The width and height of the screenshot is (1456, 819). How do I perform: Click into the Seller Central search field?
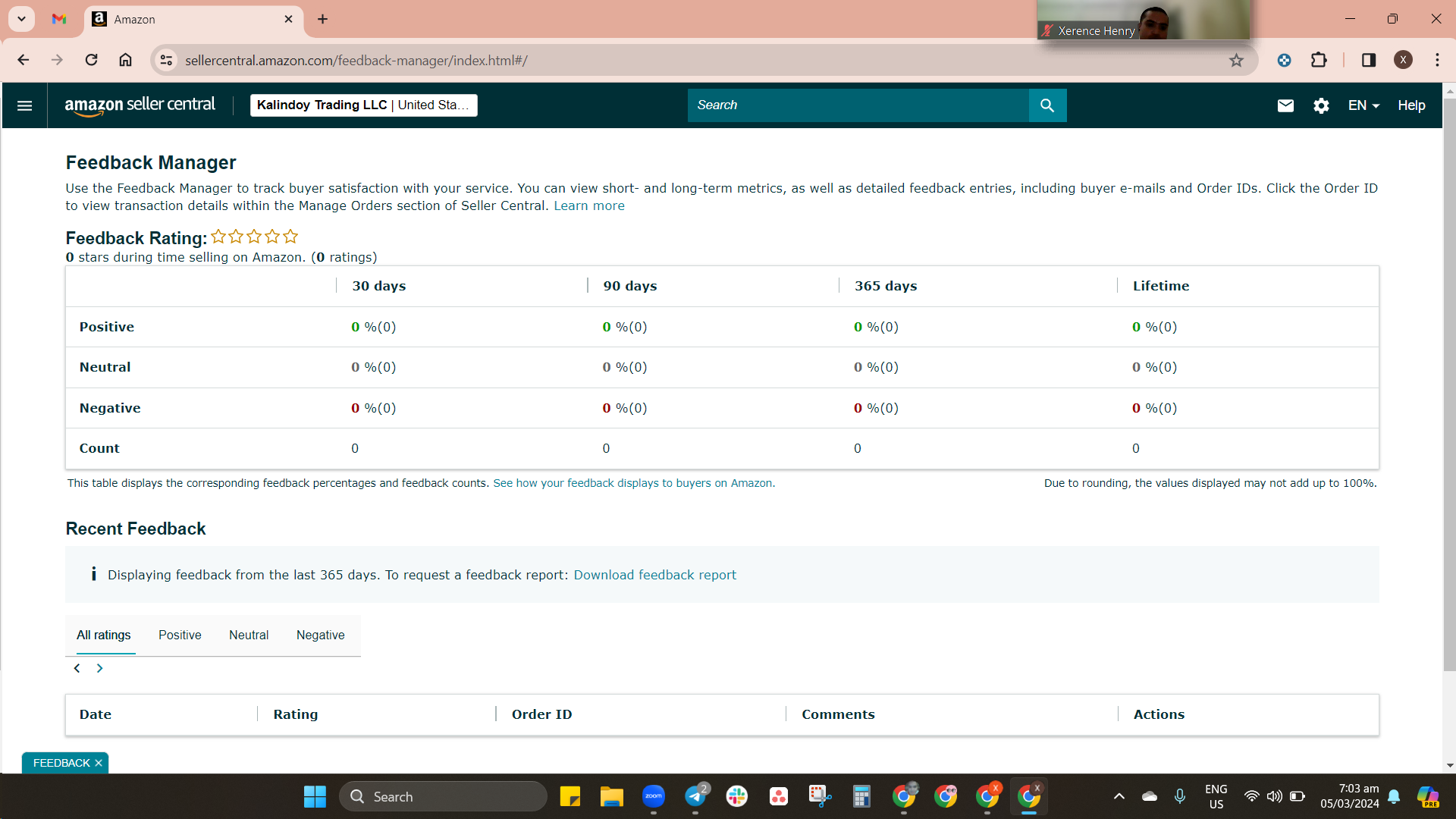858,105
